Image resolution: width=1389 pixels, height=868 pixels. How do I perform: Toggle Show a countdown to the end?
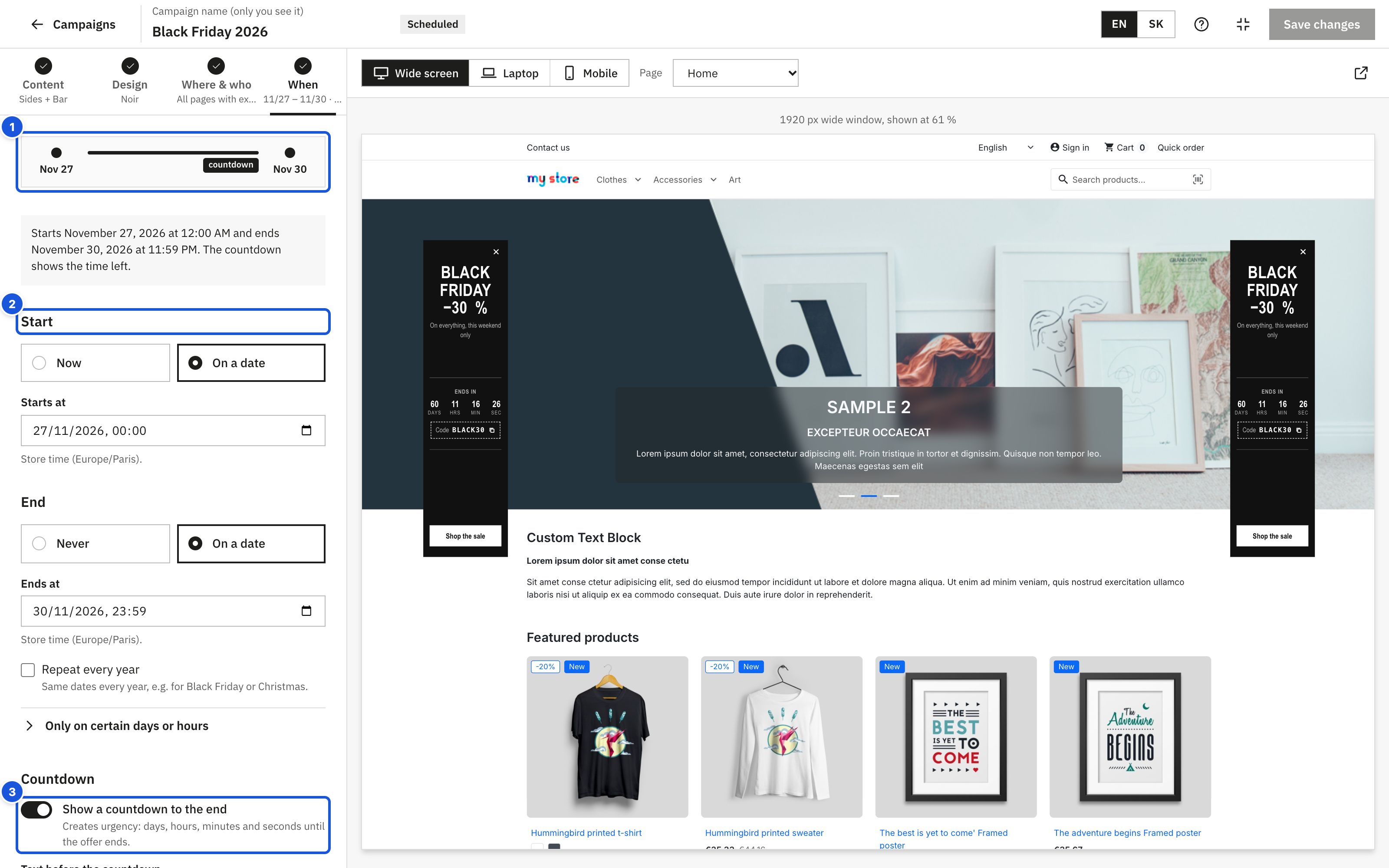tap(36, 809)
